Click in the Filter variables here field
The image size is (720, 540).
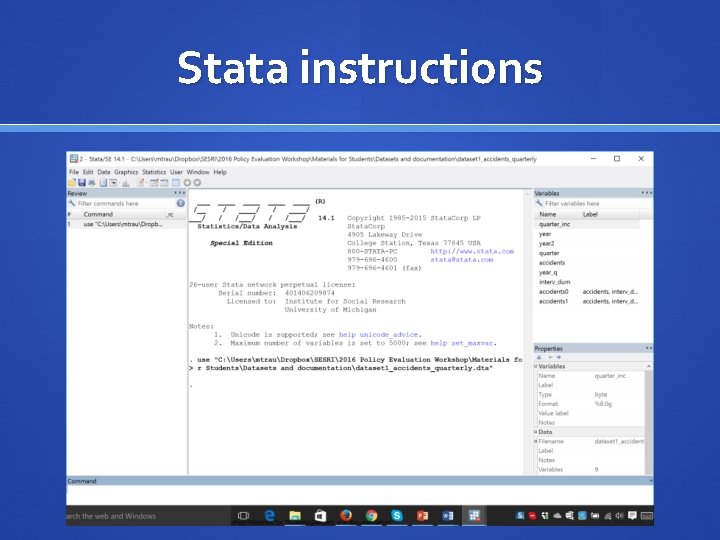(x=597, y=203)
